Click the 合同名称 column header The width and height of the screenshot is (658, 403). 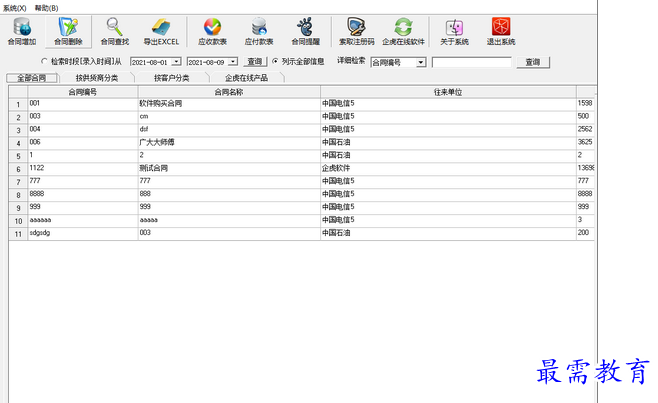[x=229, y=92]
